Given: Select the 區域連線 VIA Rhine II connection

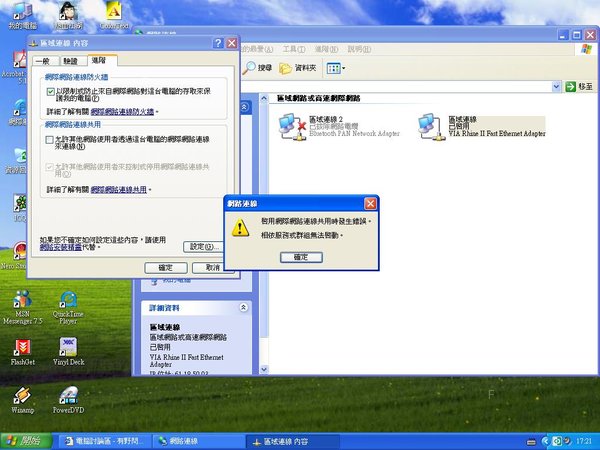Looking at the screenshot, I should click(x=482, y=127).
